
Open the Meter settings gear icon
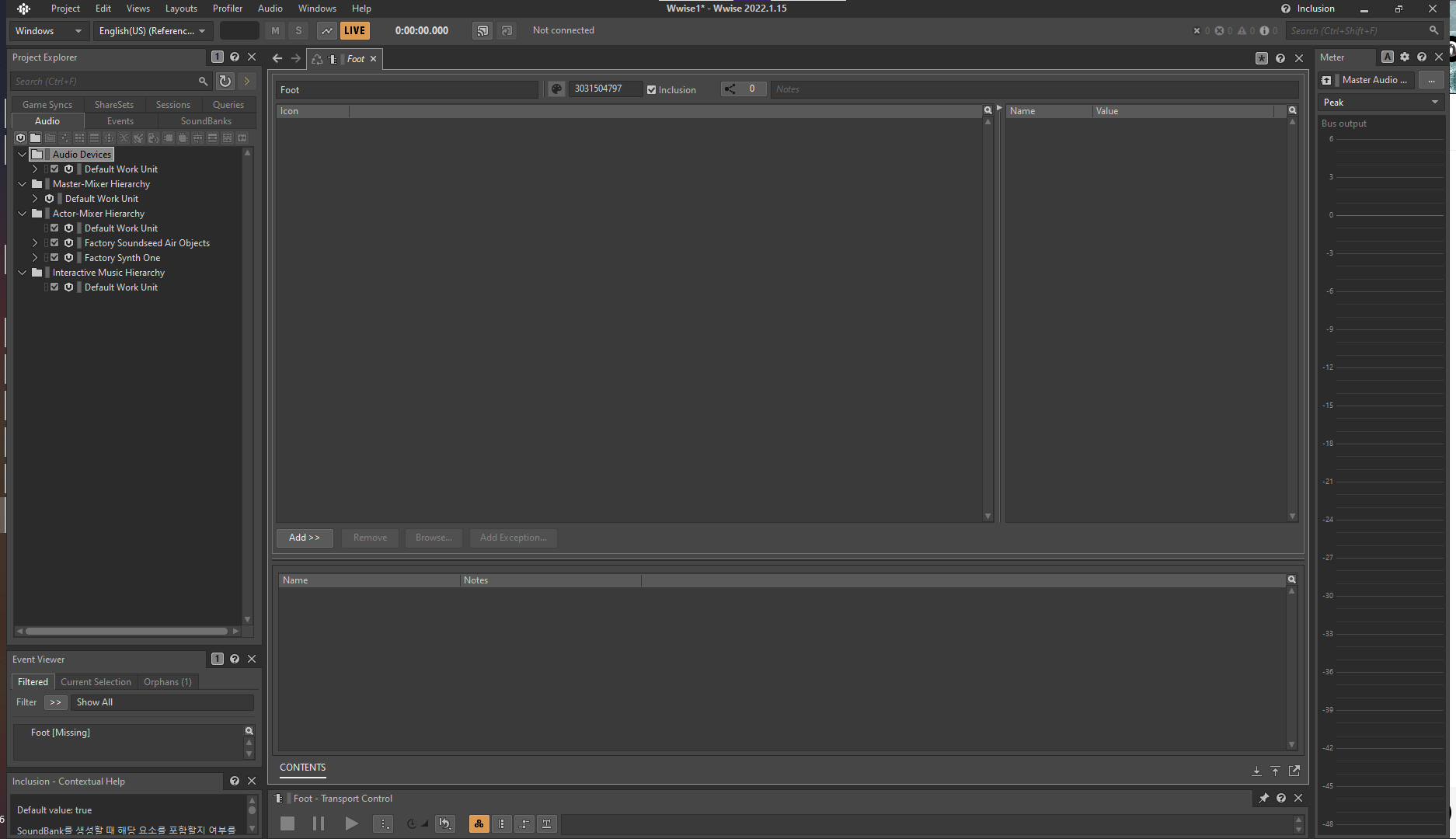[x=1405, y=57]
